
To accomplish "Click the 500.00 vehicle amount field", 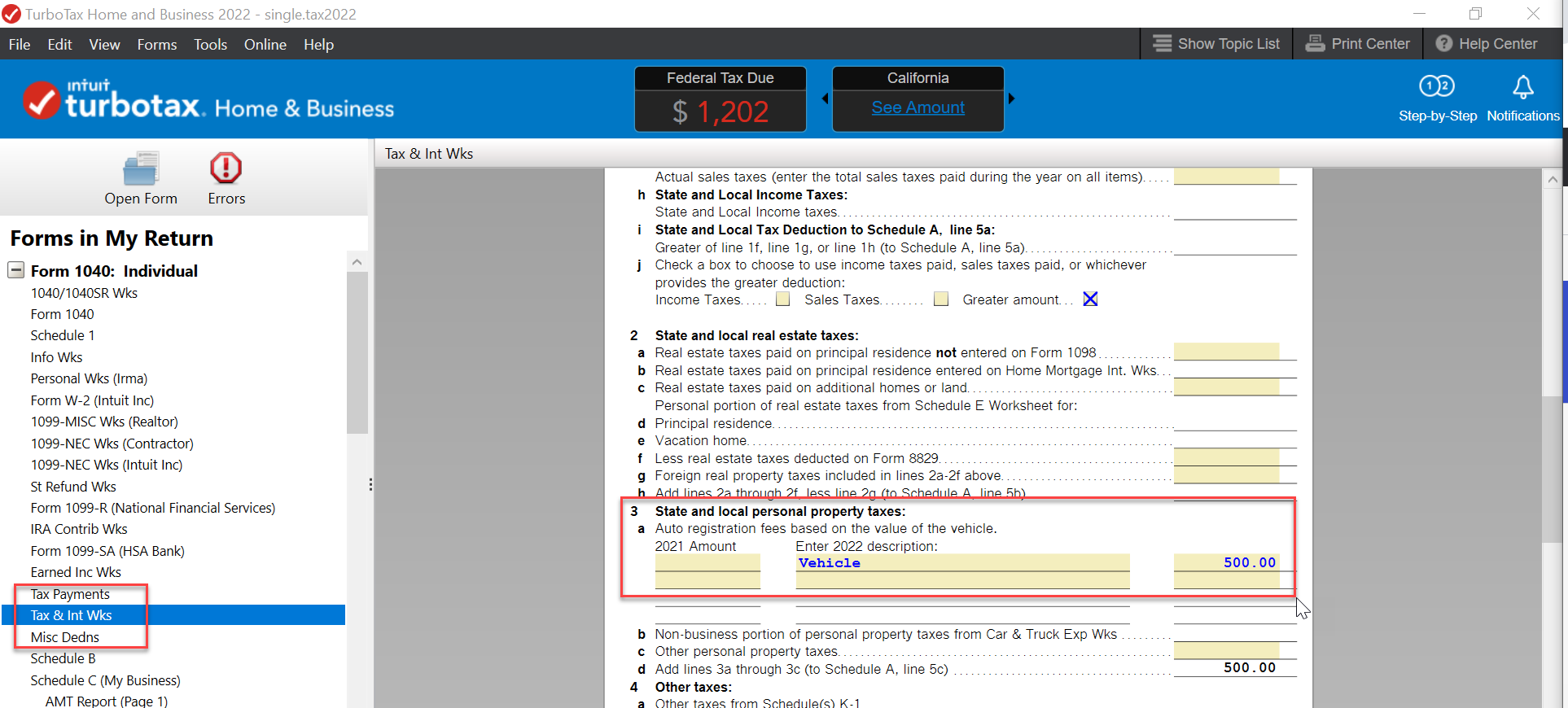I will tap(1226, 562).
